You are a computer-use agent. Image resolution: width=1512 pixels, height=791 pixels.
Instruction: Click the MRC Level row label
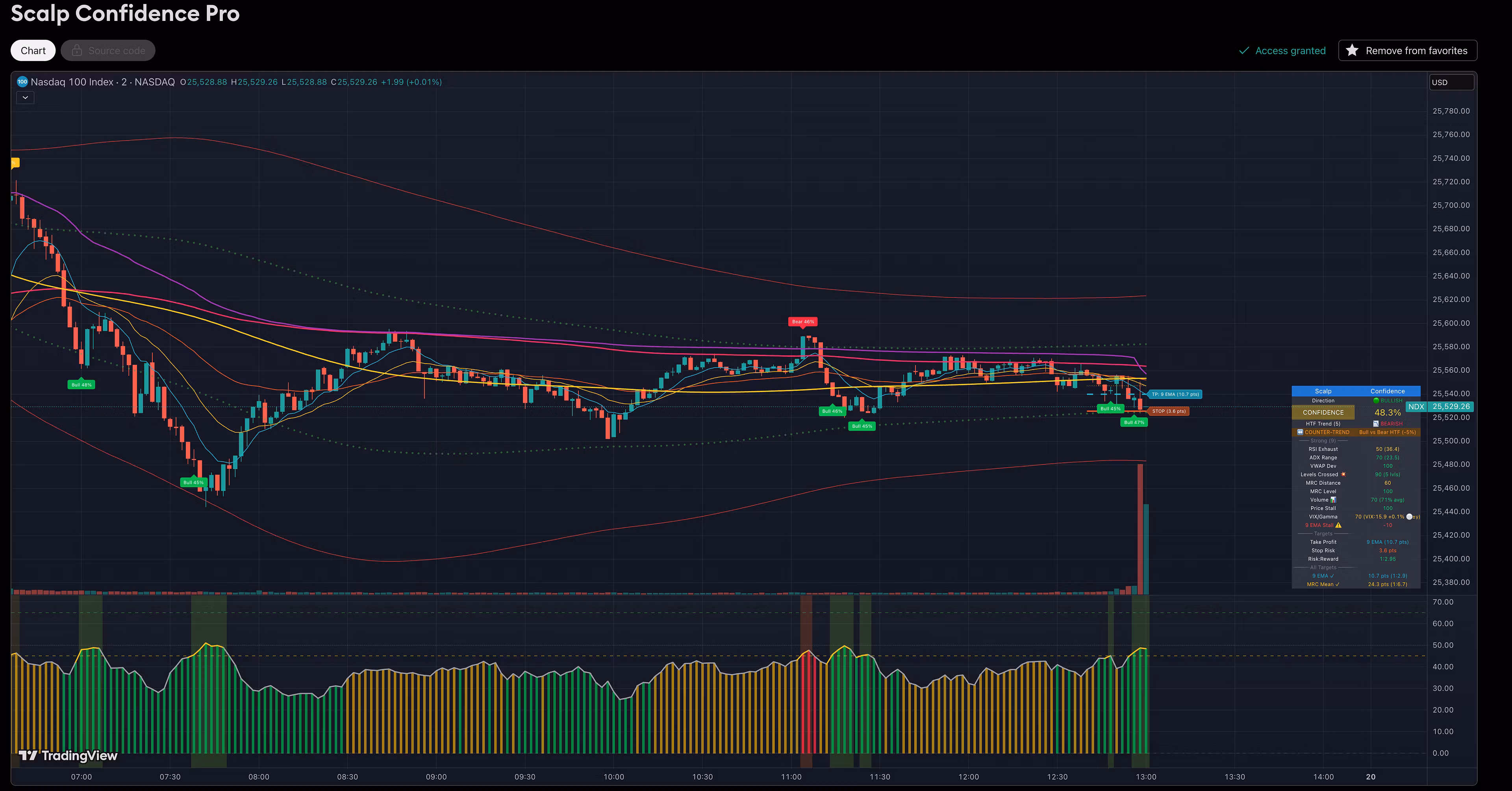(1323, 492)
